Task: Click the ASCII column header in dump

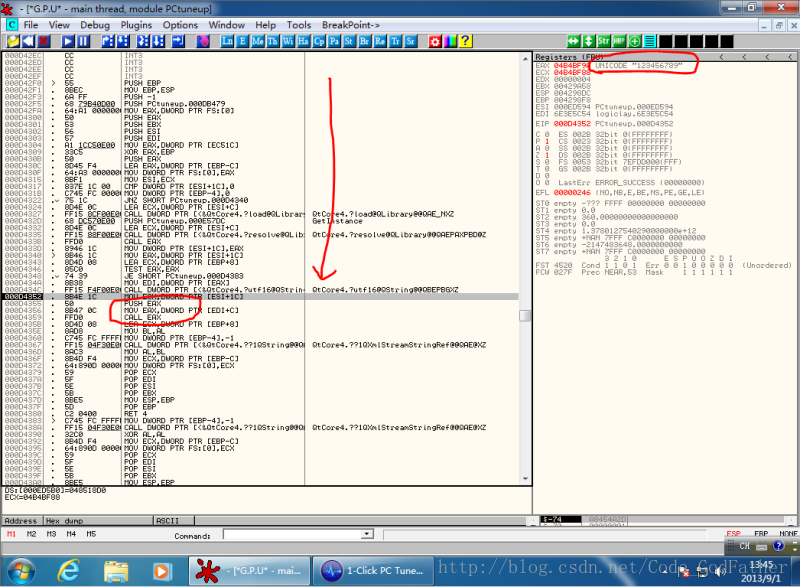Action: coord(174,521)
